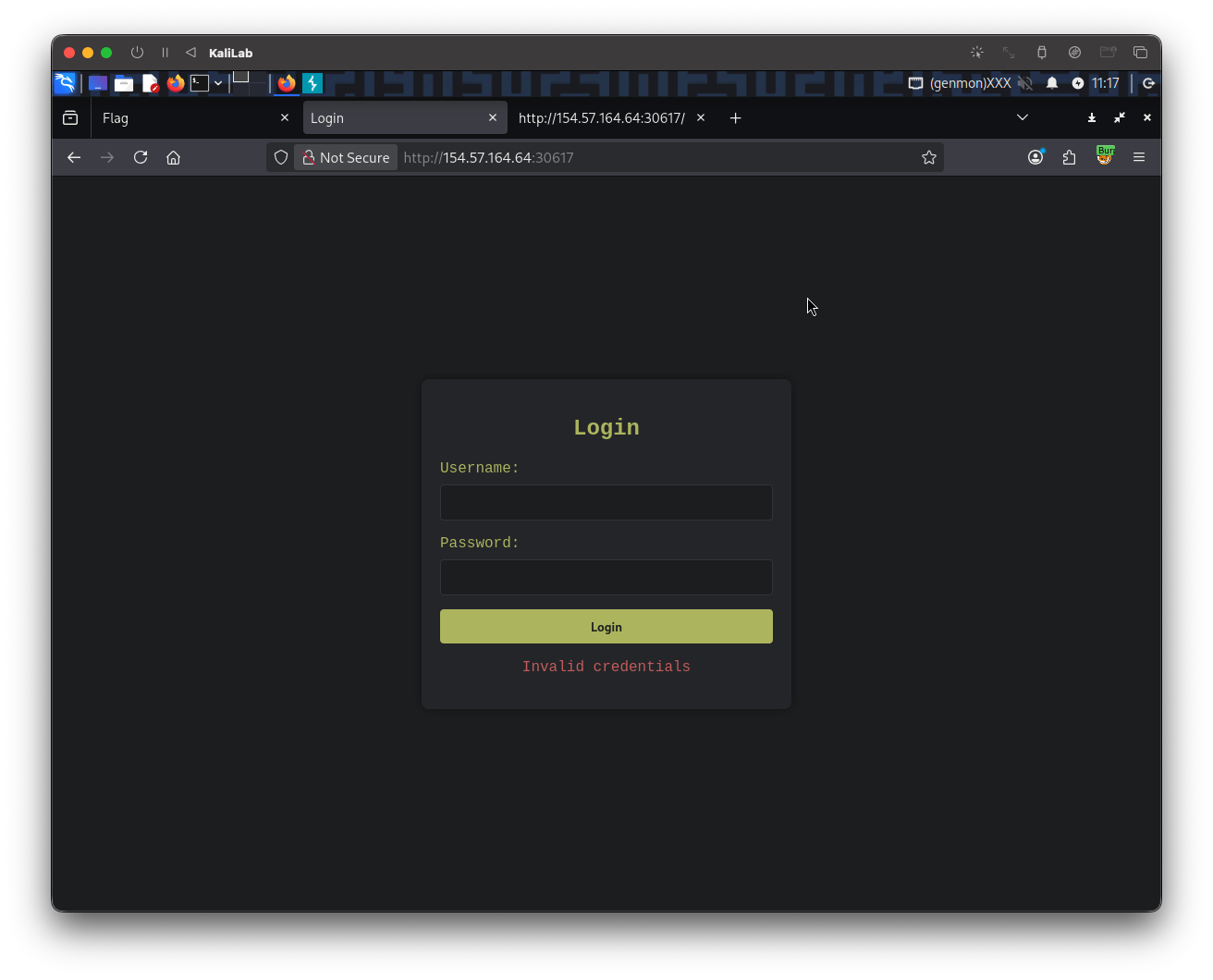Viewport: 1213px width, 980px height.
Task: Open Firefox hamburger application menu
Action: click(x=1139, y=157)
